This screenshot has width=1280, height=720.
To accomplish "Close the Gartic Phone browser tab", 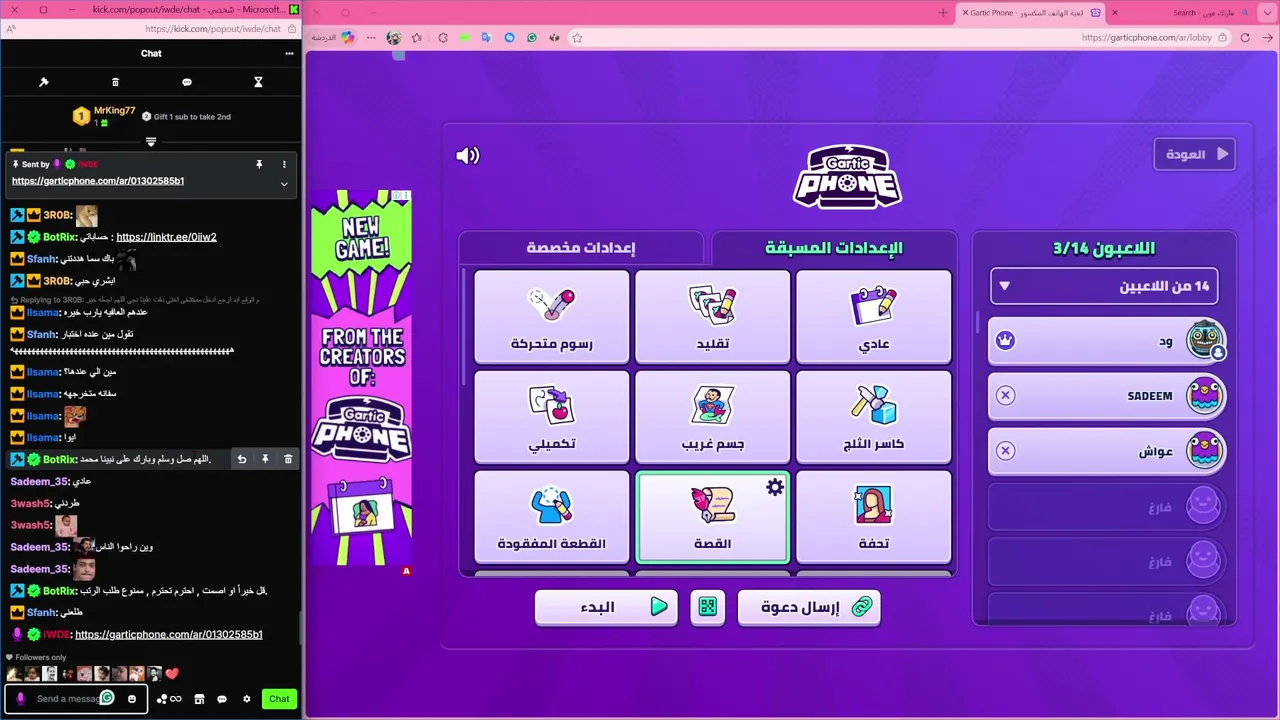I will [965, 13].
